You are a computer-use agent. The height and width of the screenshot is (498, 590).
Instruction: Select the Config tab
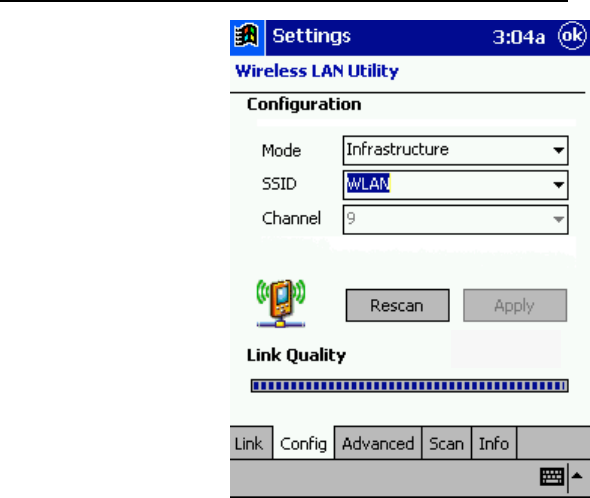coord(303,443)
